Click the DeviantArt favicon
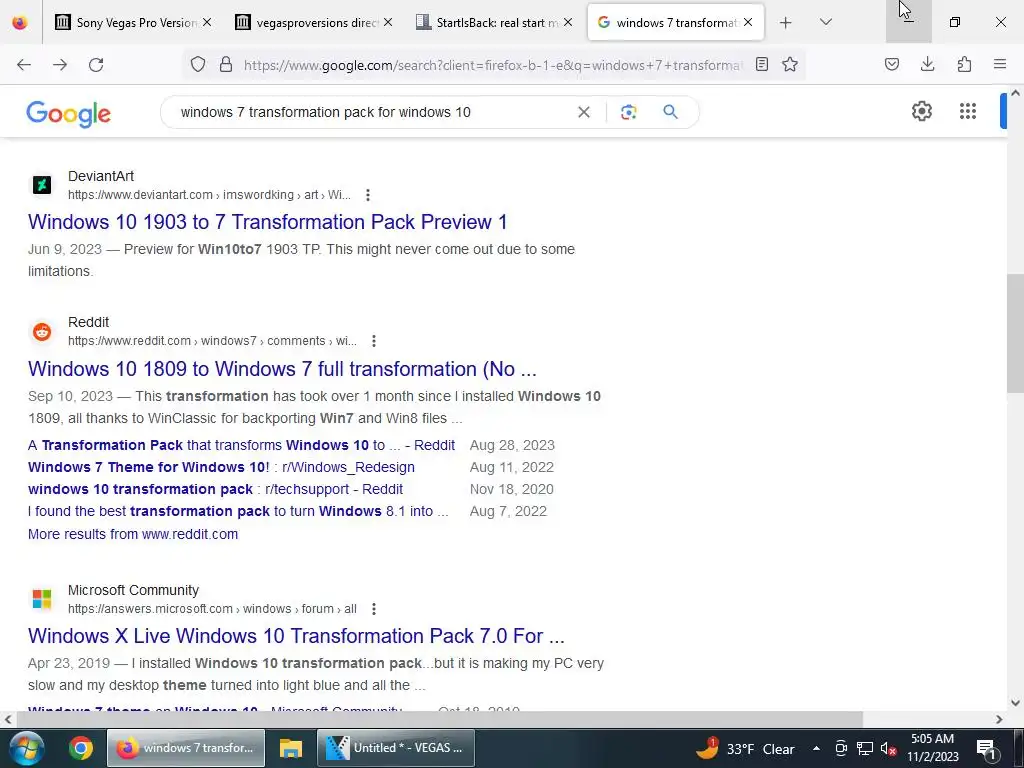The height and width of the screenshot is (768, 1024). [42, 185]
